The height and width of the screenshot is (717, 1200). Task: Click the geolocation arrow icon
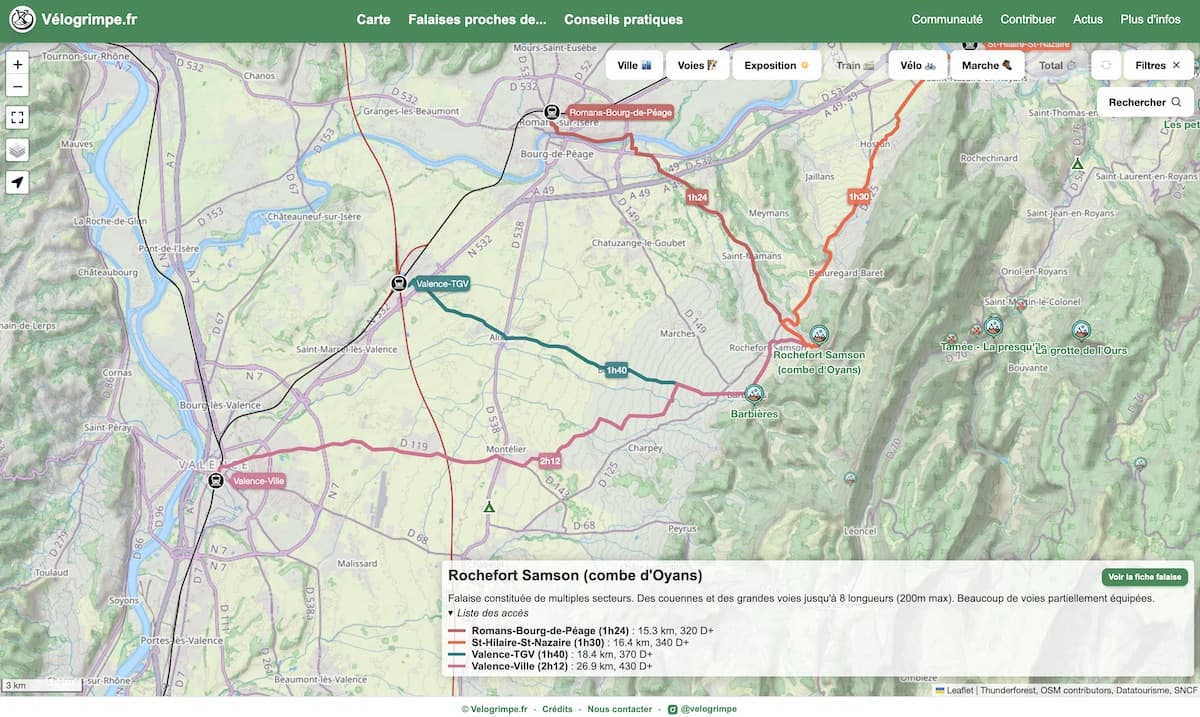tap(15, 182)
